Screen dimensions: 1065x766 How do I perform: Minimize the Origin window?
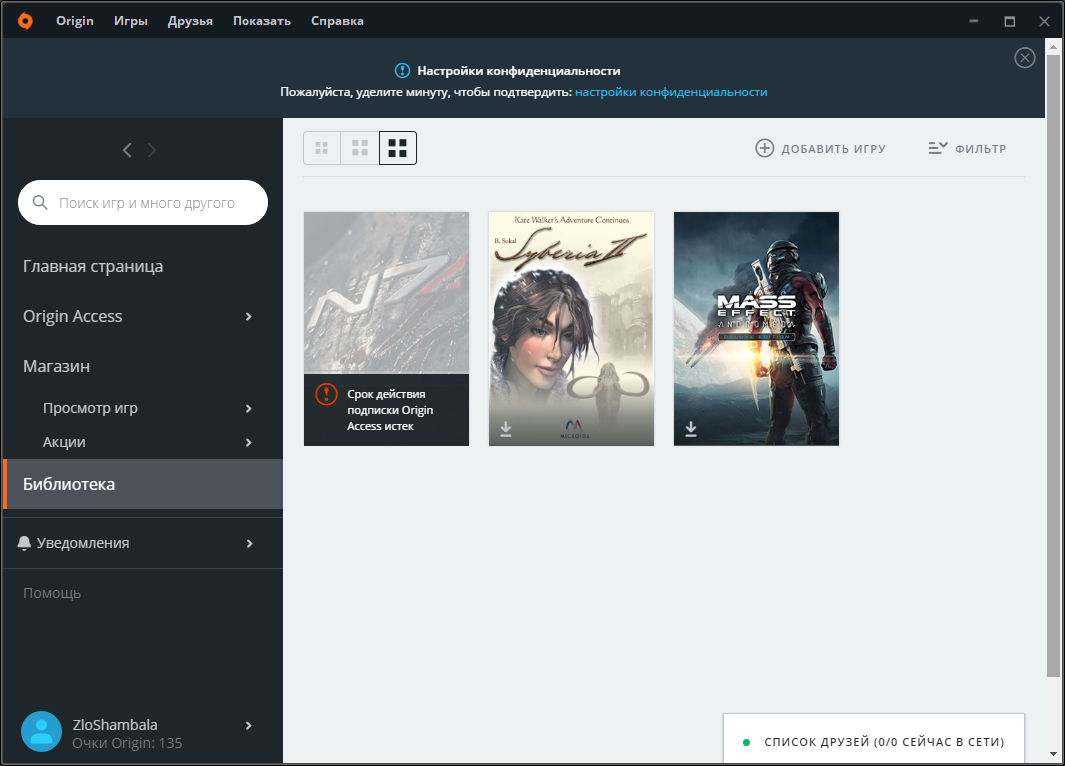pyautogui.click(x=973, y=21)
